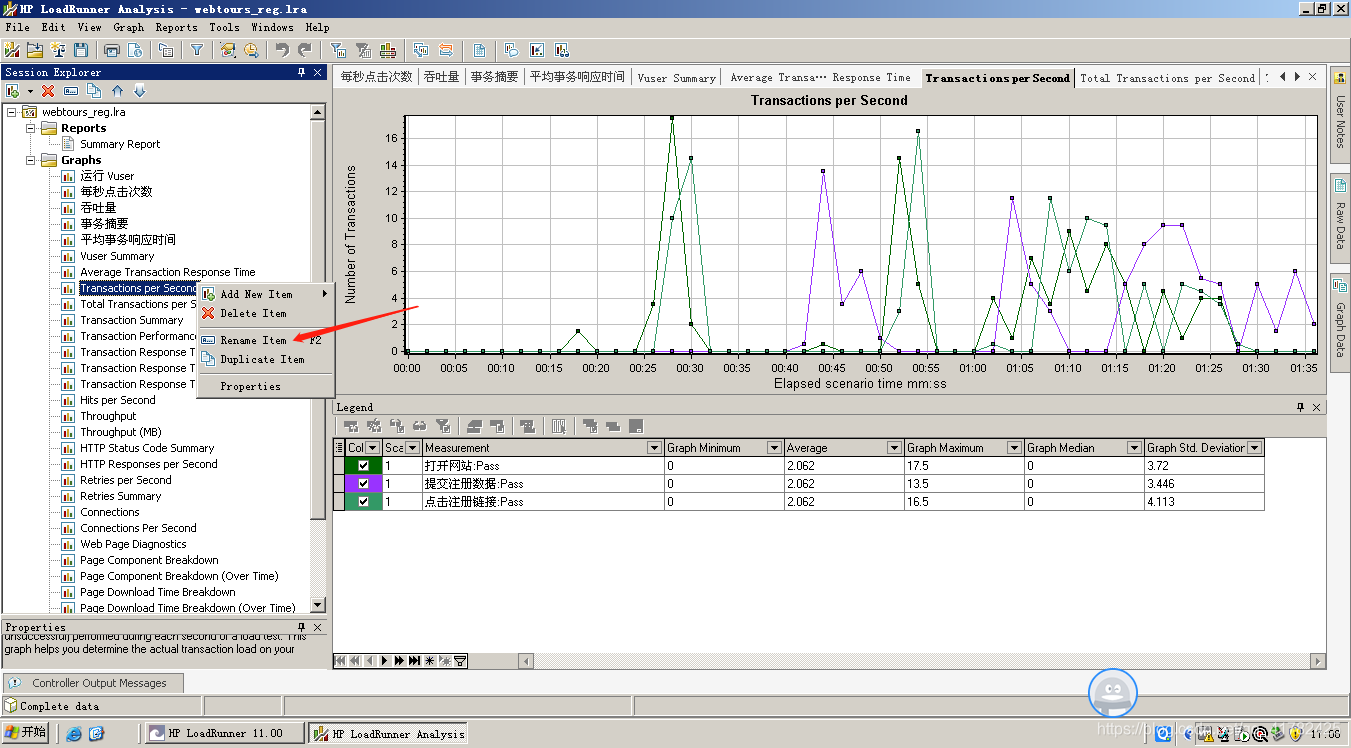Select Hits per Second graph in tree

(x=118, y=400)
